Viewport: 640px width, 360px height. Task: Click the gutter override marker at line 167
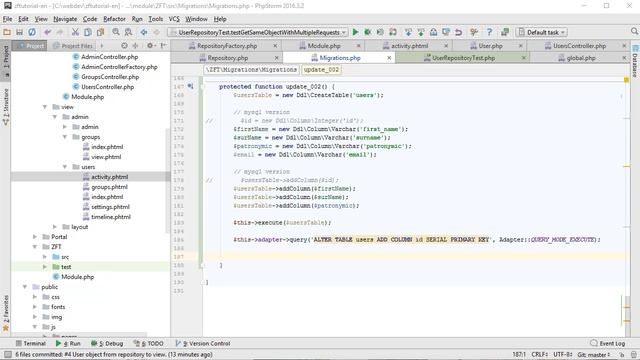coord(190,86)
